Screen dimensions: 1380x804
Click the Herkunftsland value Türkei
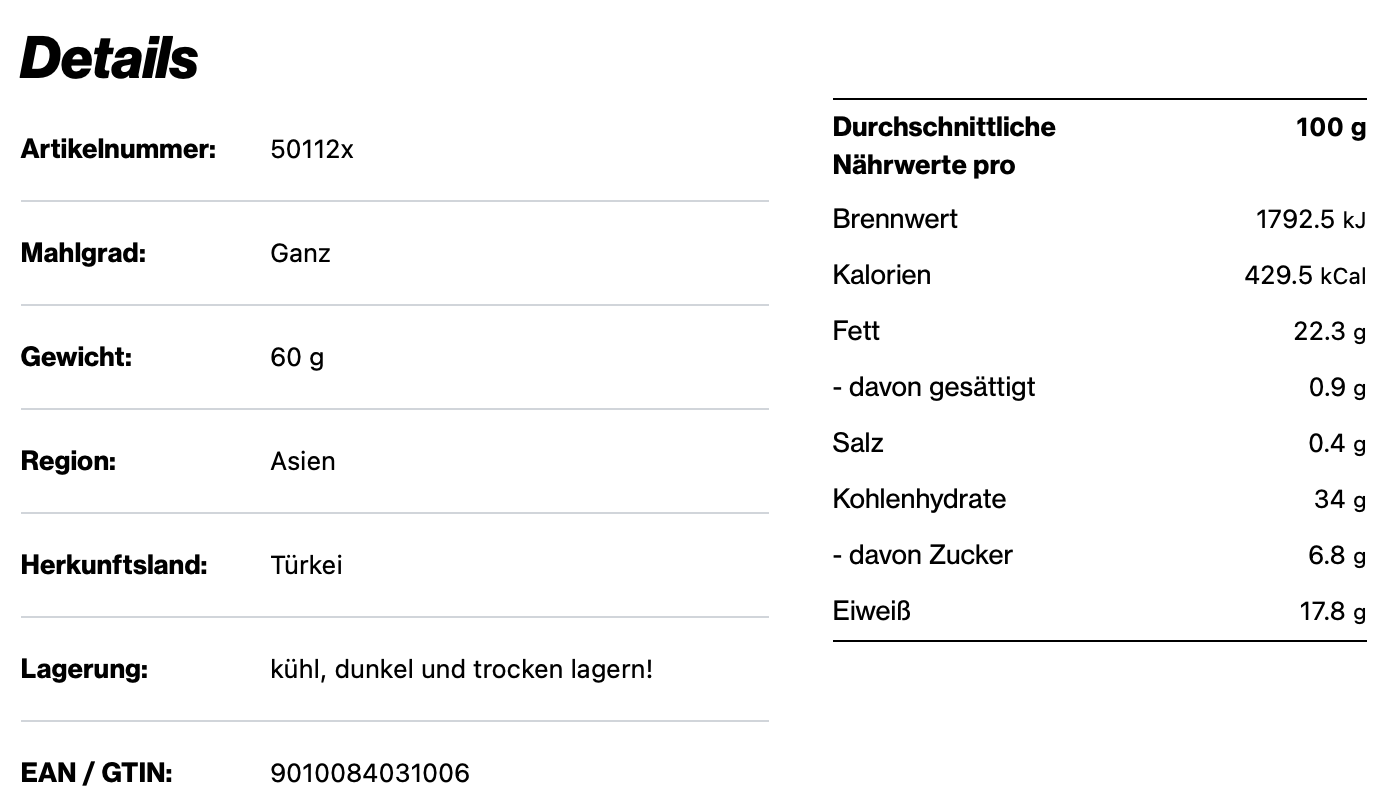[x=306, y=566]
